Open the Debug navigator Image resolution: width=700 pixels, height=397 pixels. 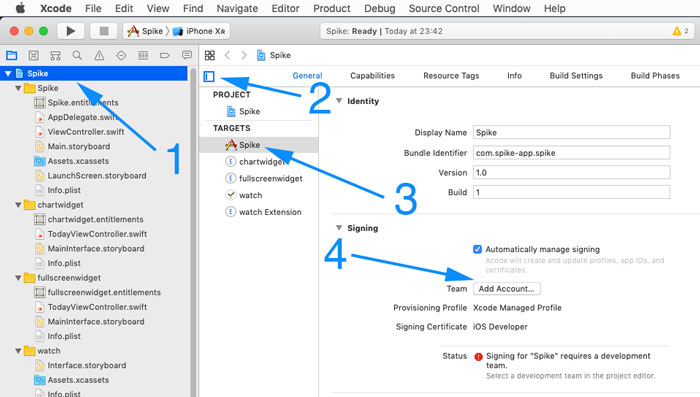coord(143,55)
